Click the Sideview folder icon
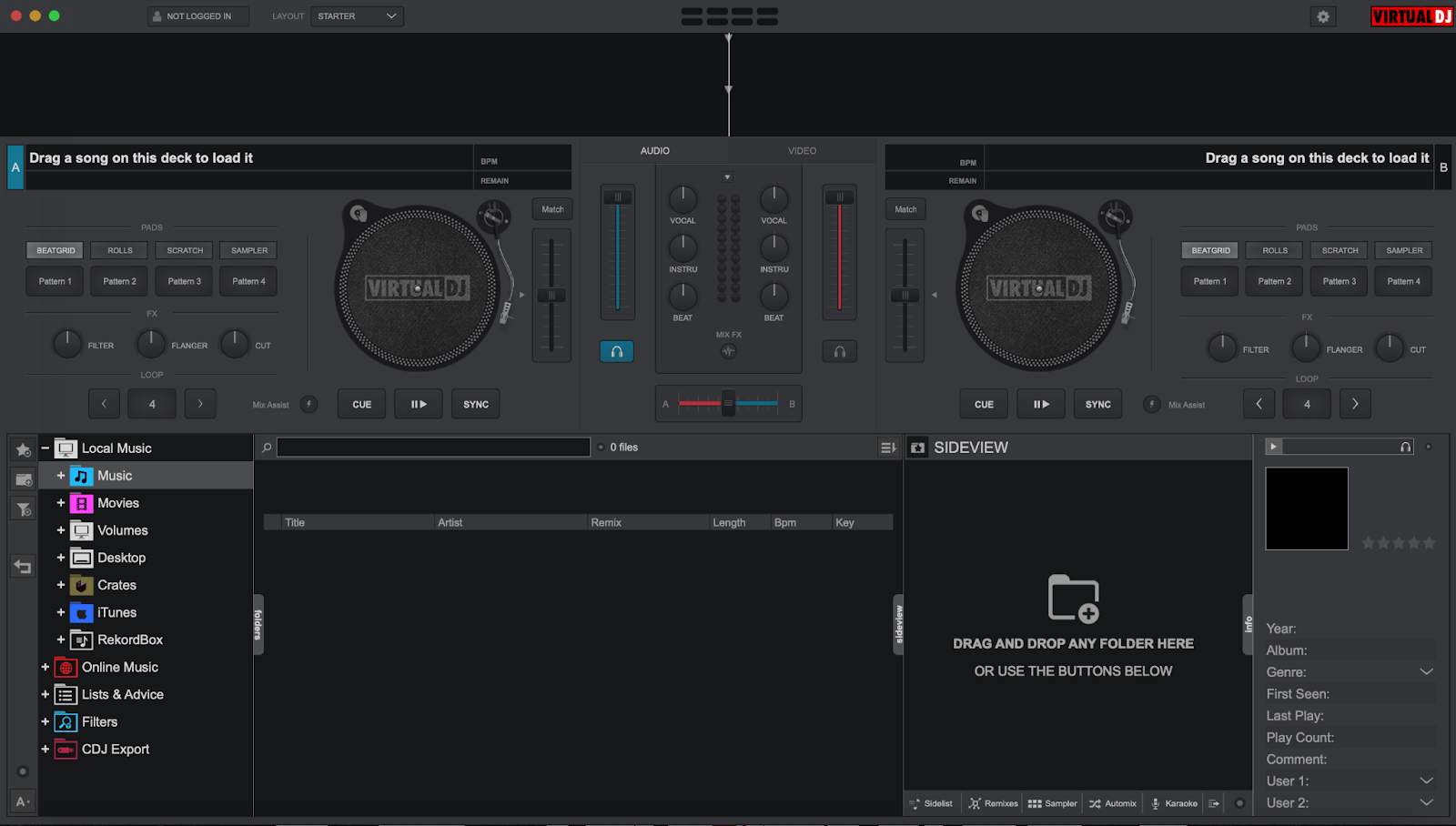 coord(918,448)
